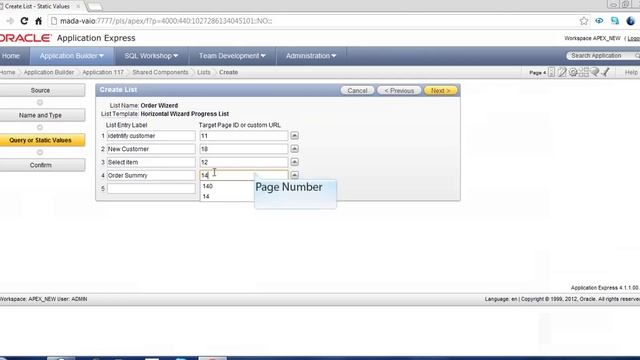Open the Home tab in the navigation bar
The width and height of the screenshot is (640, 360).
pos(11,56)
